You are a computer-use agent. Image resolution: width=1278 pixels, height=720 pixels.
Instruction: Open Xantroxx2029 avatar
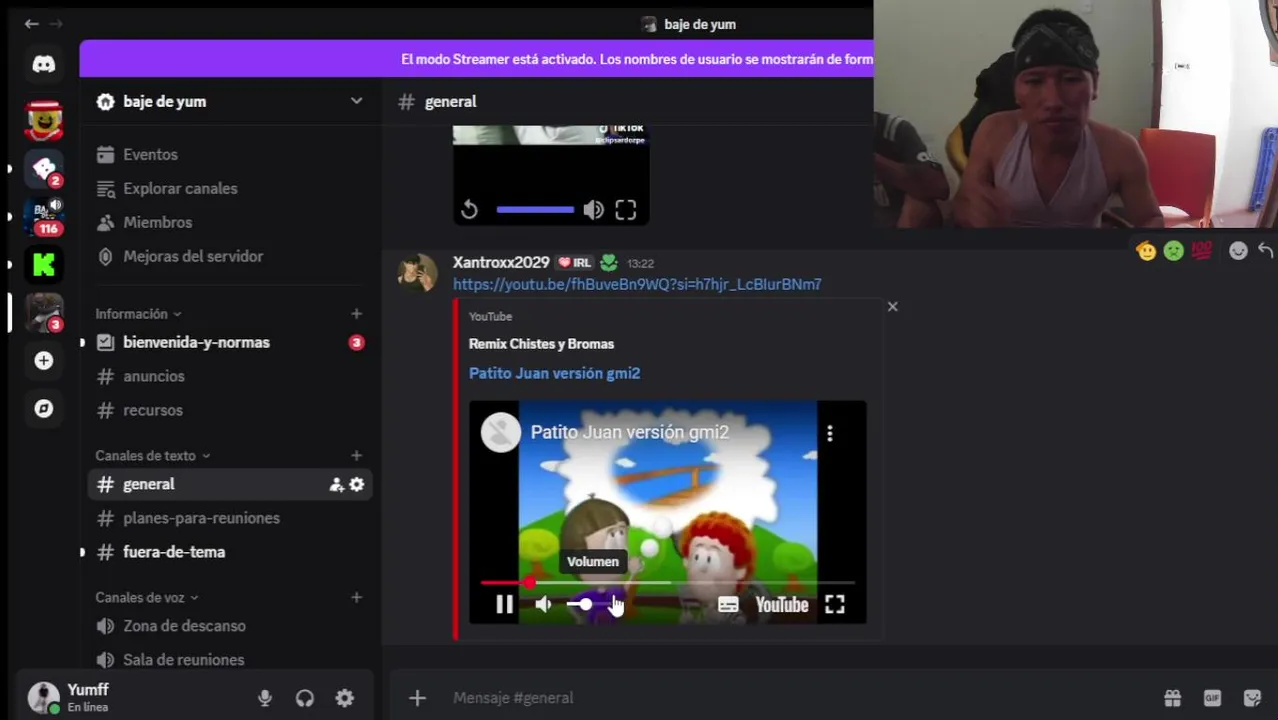[x=417, y=272]
